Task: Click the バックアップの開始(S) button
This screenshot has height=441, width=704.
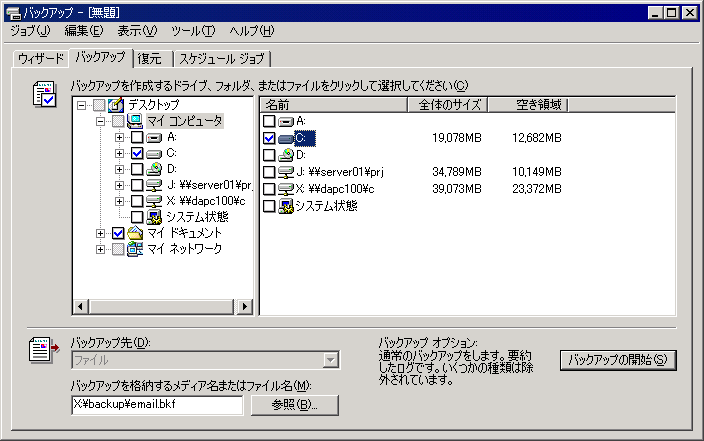Action: [x=618, y=360]
